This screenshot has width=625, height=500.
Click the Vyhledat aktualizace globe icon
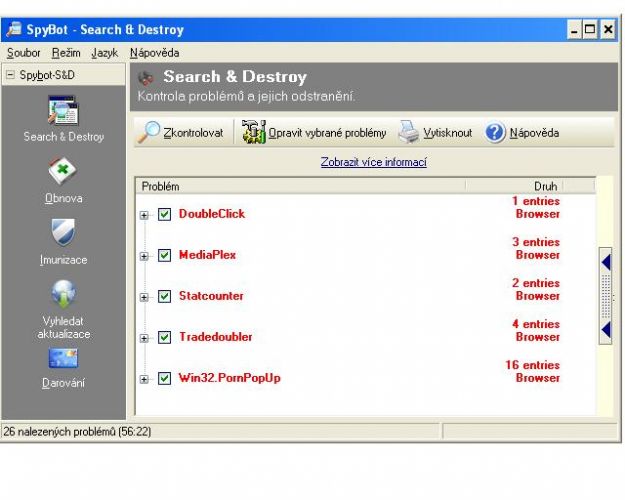tap(63, 294)
